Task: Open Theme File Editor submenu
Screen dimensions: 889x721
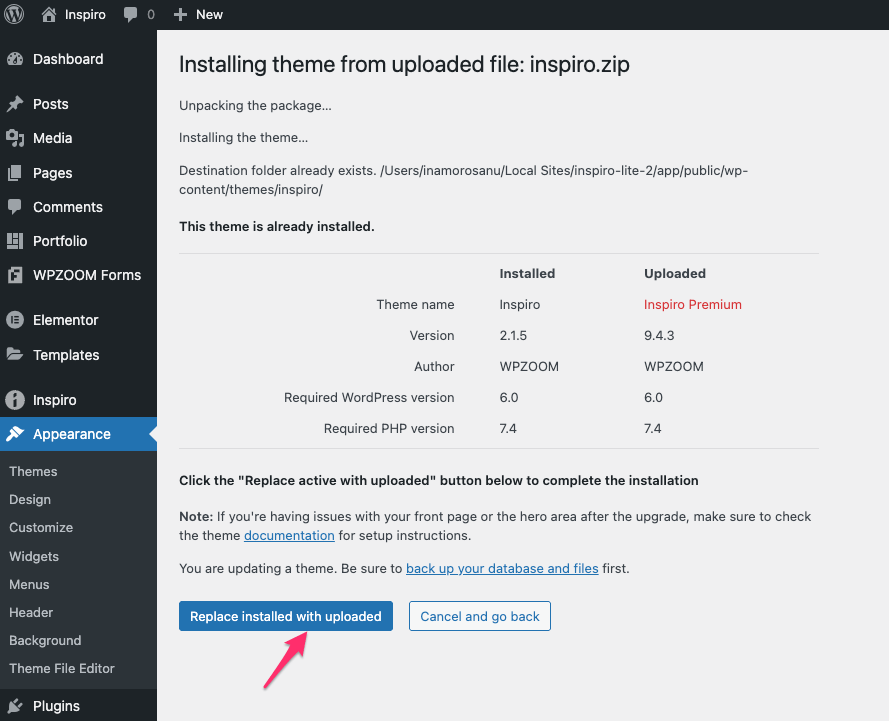Action: pyautogui.click(x=62, y=668)
